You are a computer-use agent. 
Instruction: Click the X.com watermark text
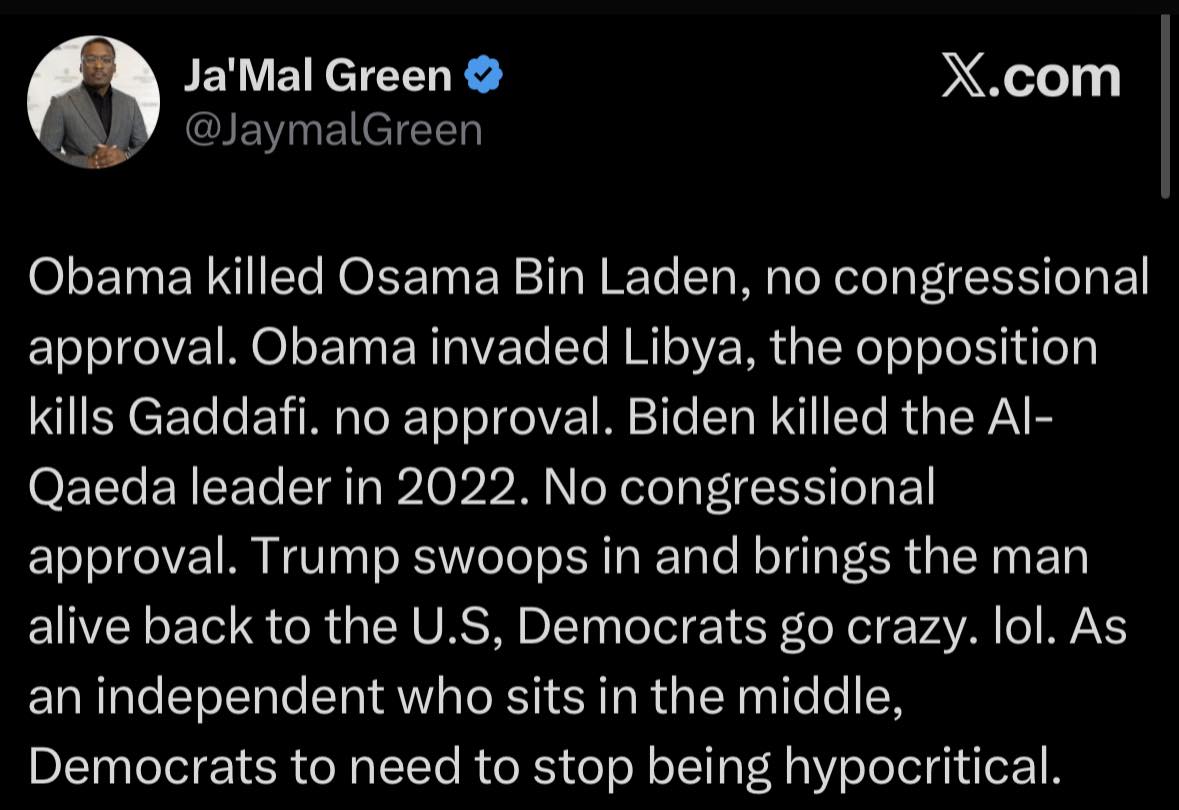click(x=1031, y=77)
